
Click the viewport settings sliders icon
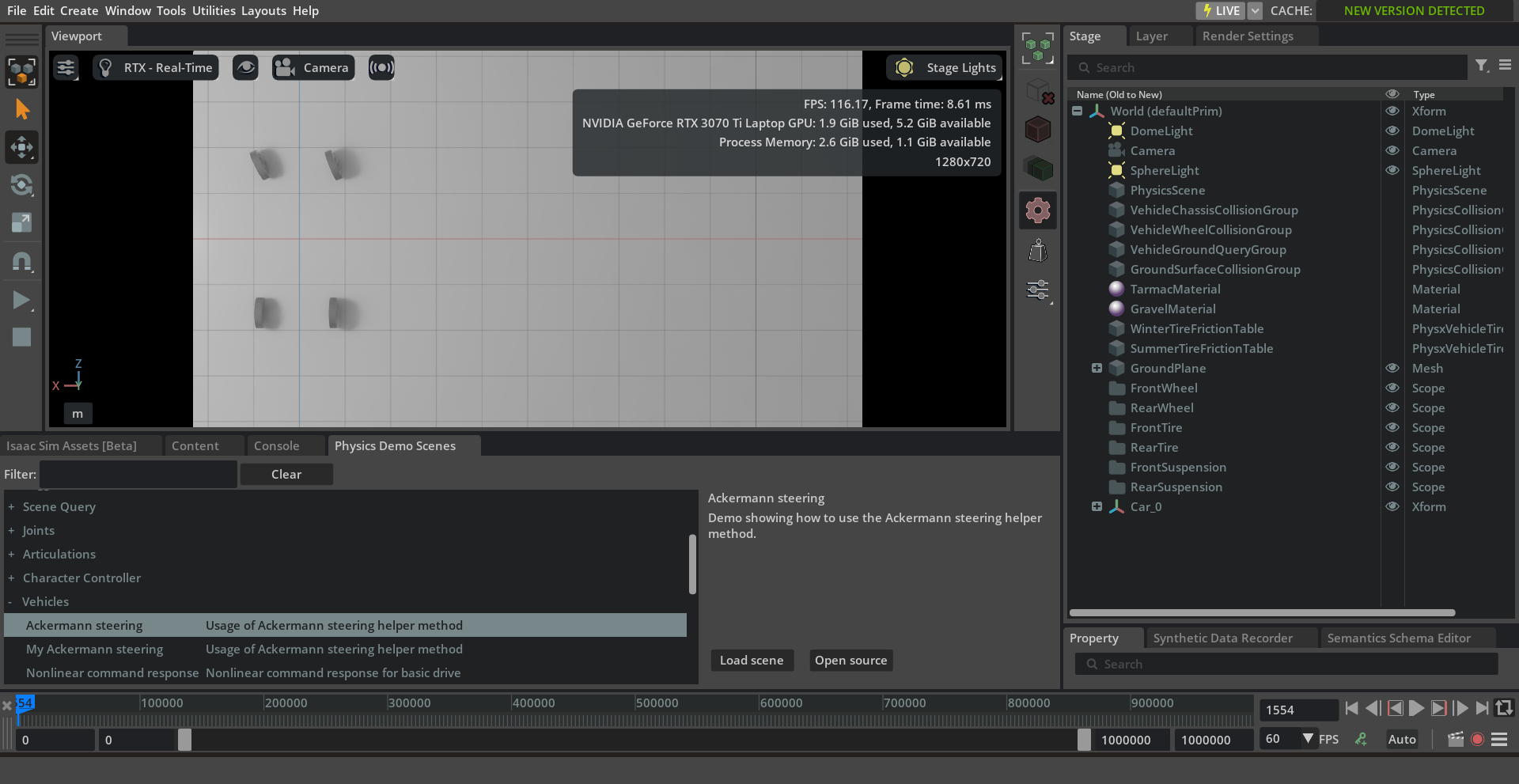[66, 68]
